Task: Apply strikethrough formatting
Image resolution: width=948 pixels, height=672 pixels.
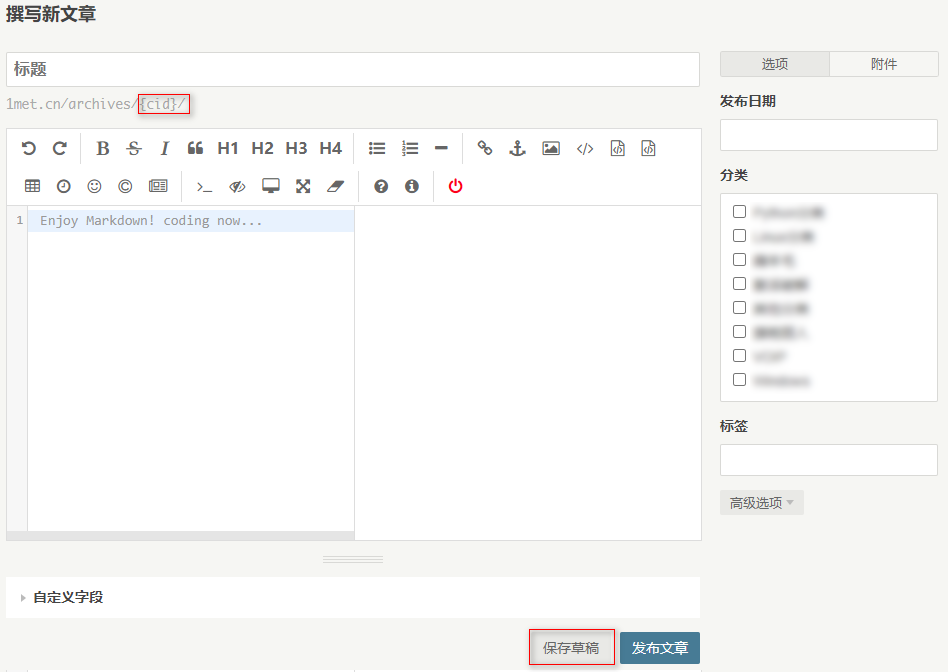Action: point(134,148)
